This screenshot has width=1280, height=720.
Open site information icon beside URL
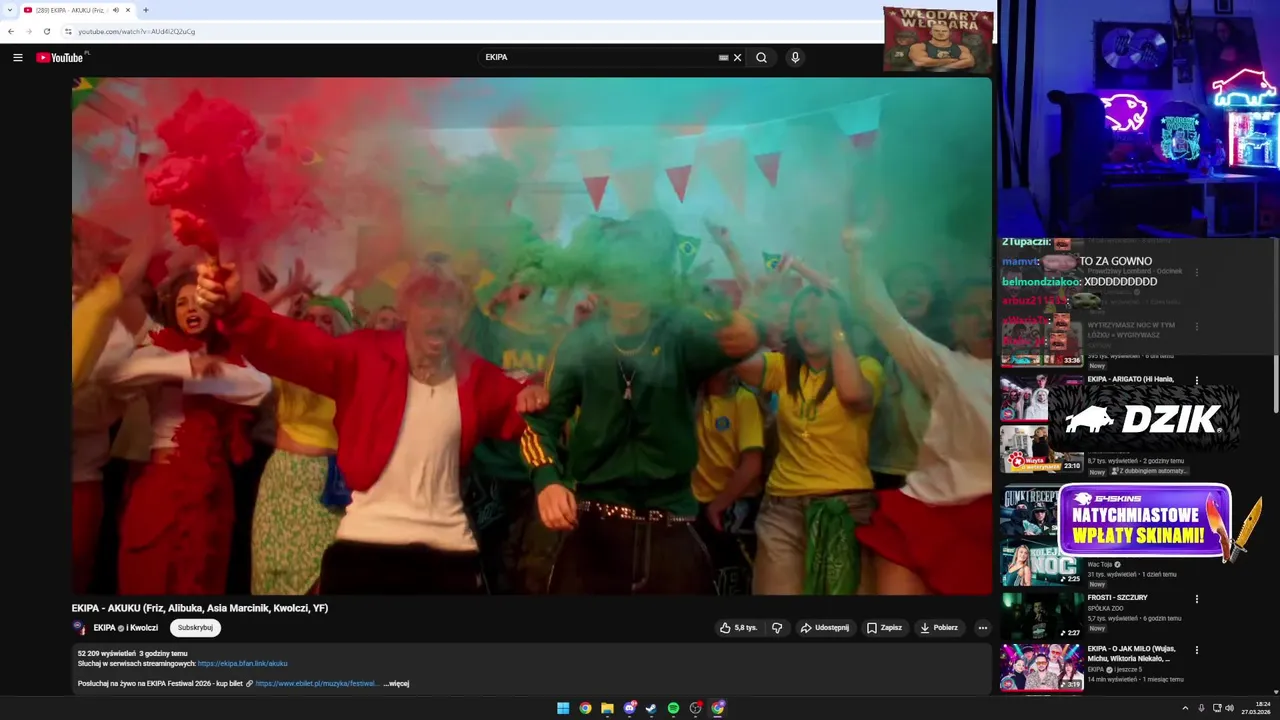(68, 31)
